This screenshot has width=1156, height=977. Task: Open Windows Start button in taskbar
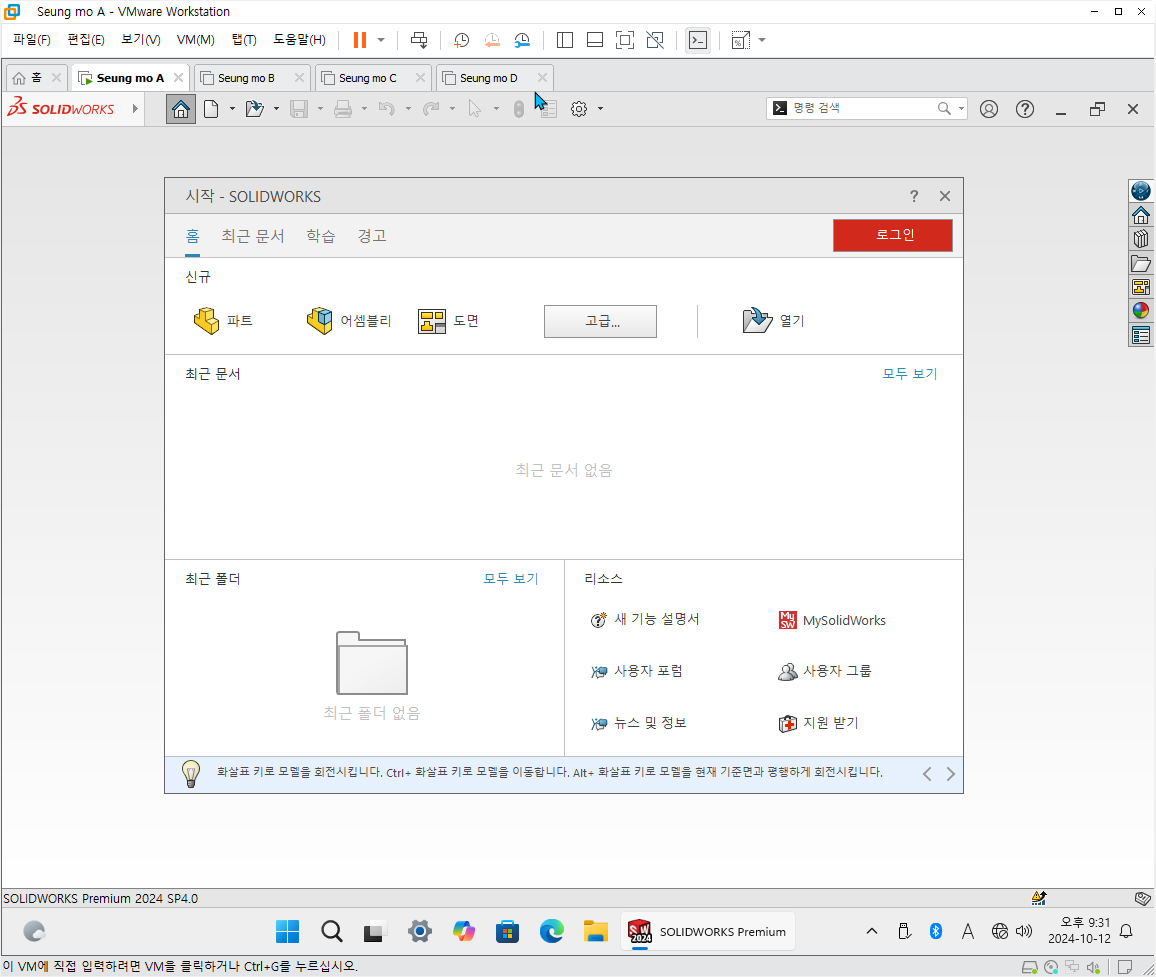coord(288,931)
